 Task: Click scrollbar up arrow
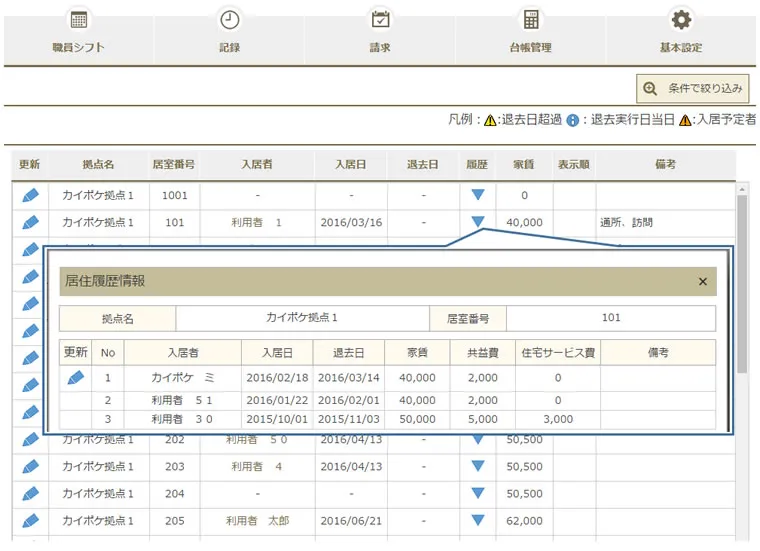click(x=742, y=189)
